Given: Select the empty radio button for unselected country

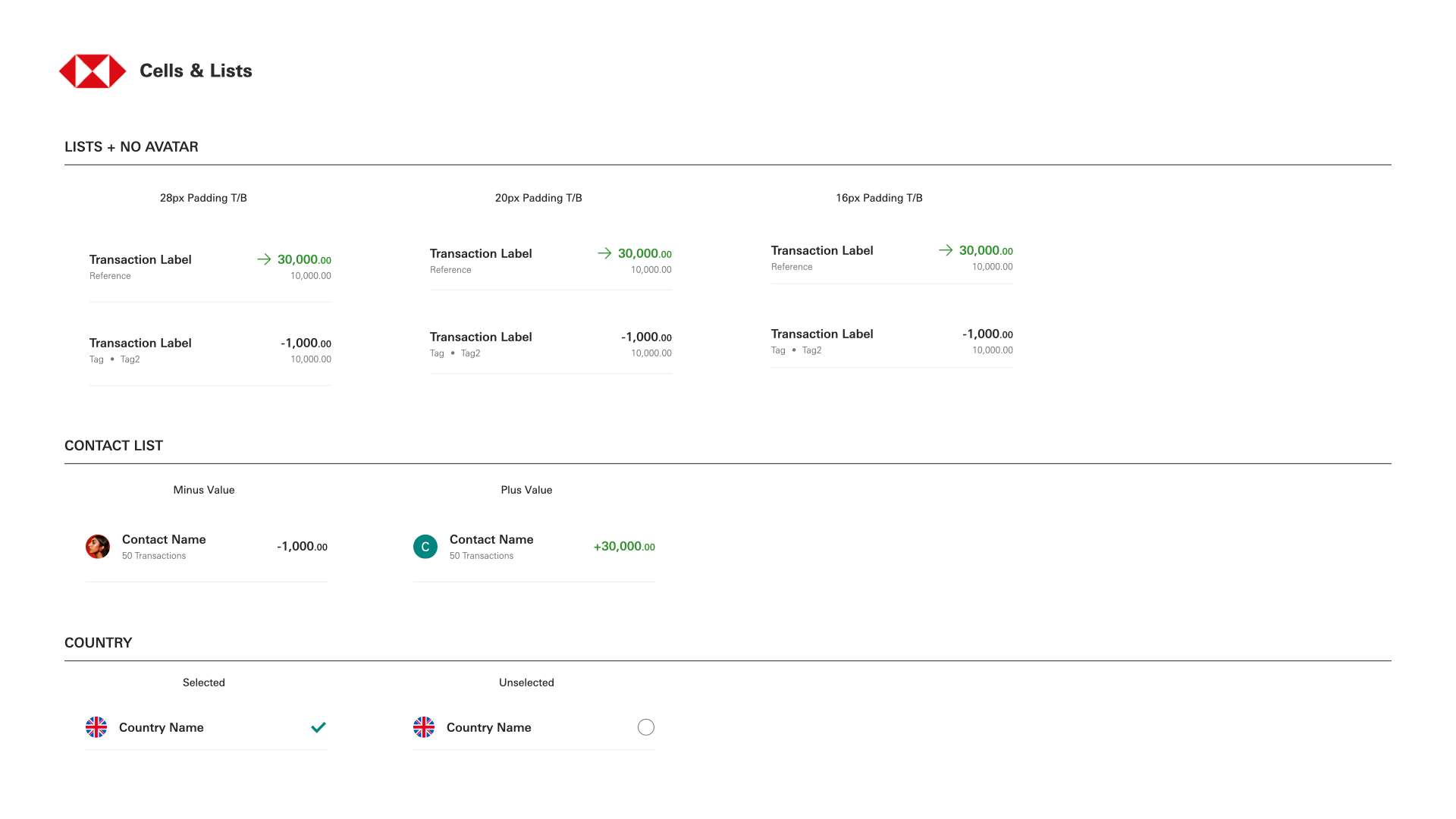Looking at the screenshot, I should pyautogui.click(x=646, y=727).
